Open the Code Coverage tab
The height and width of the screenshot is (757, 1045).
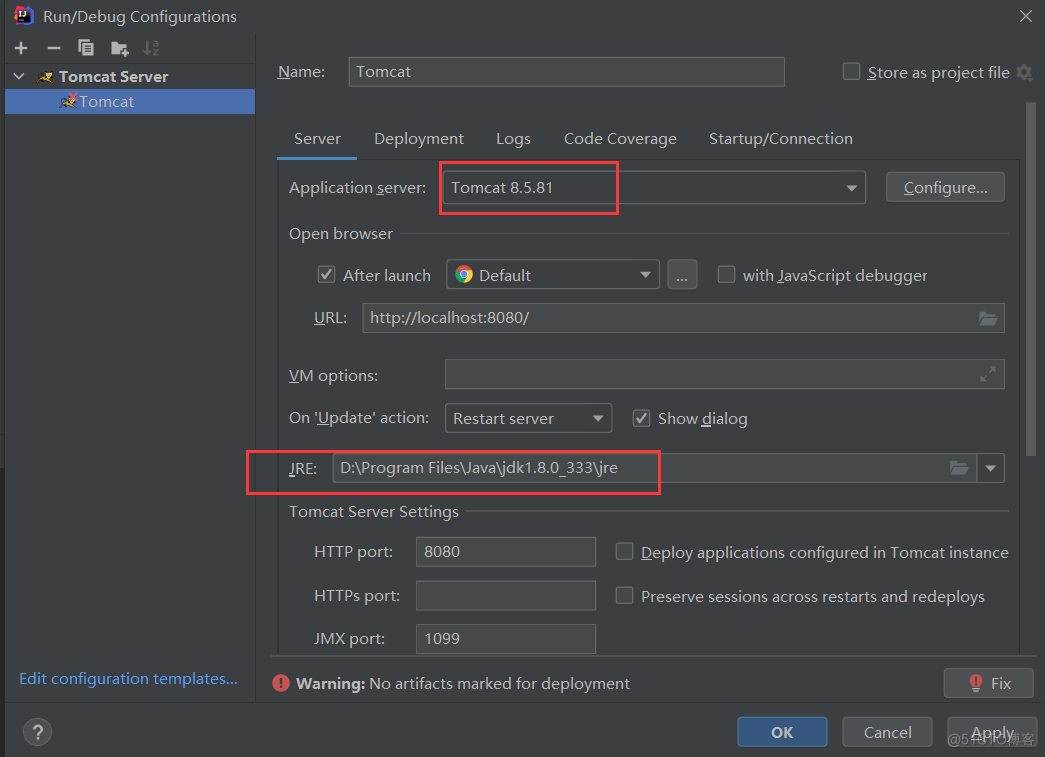[620, 139]
